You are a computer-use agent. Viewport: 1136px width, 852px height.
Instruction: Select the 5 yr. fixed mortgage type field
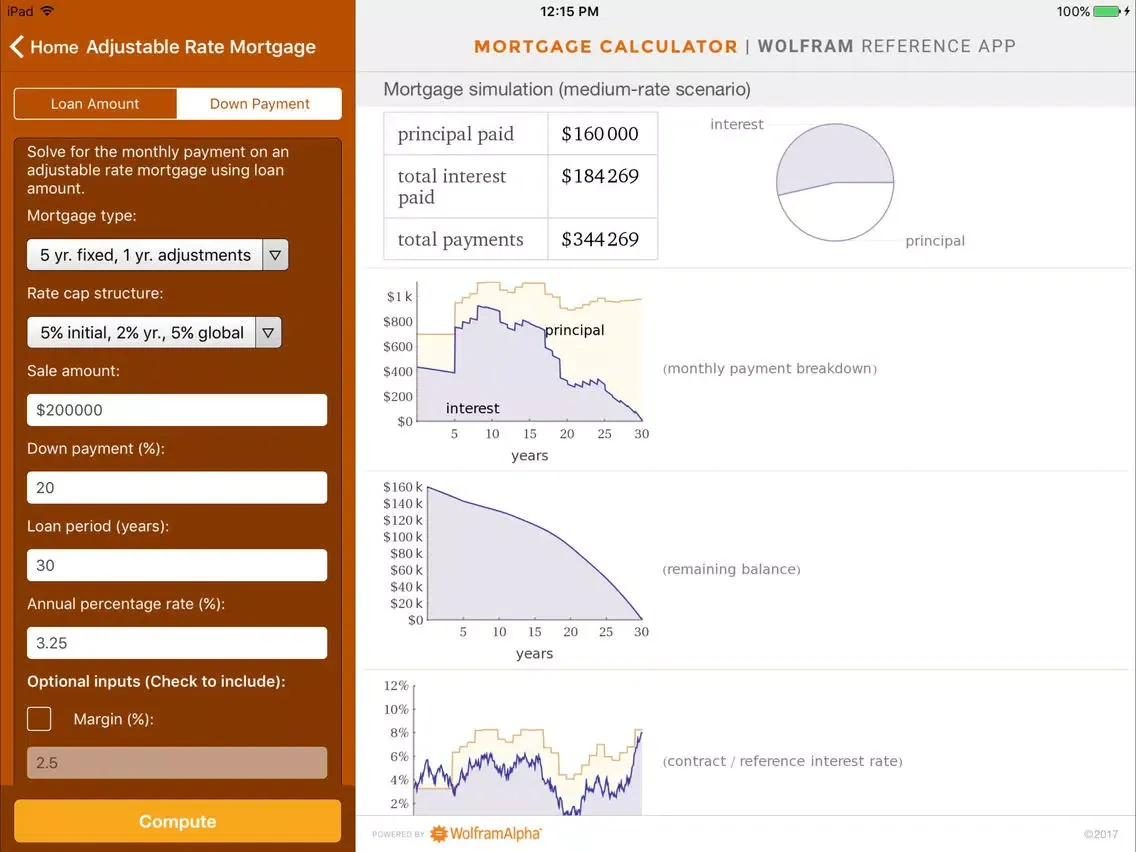tap(145, 255)
